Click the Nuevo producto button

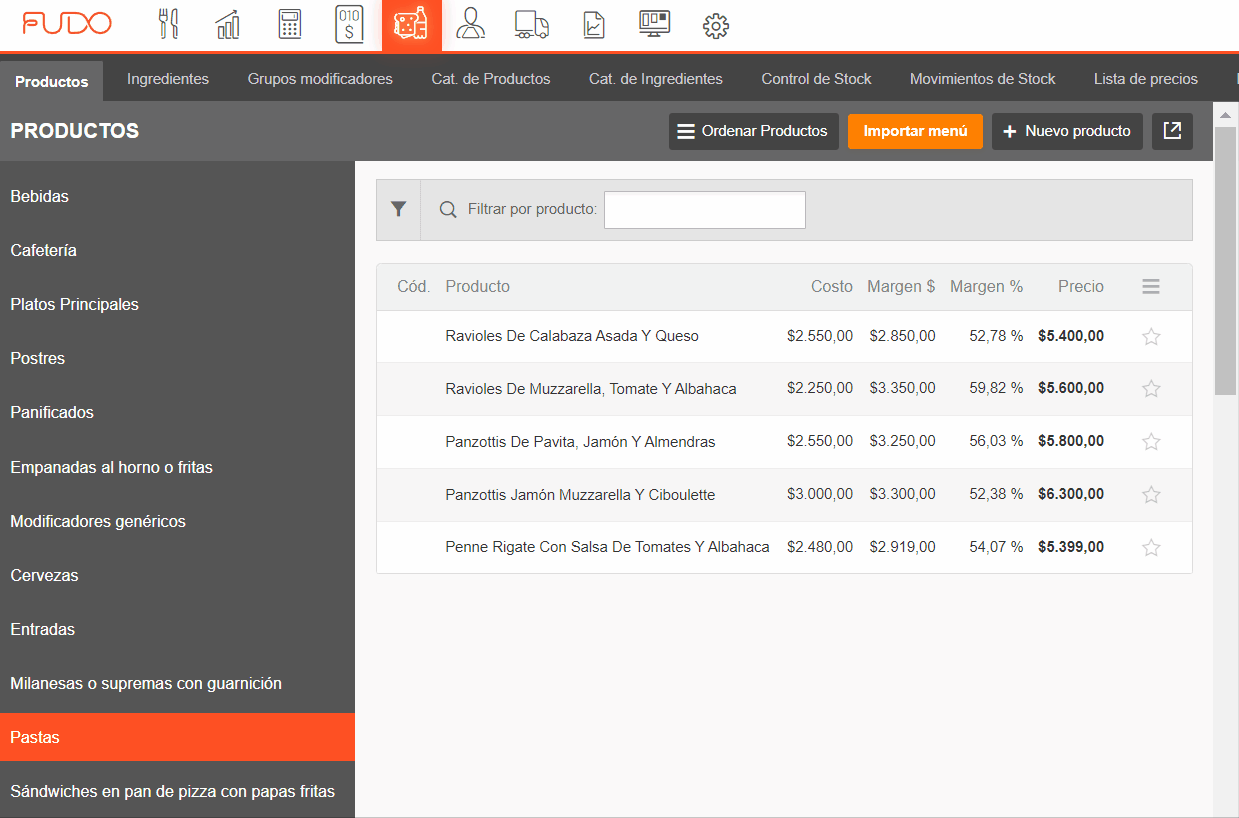pos(1067,131)
